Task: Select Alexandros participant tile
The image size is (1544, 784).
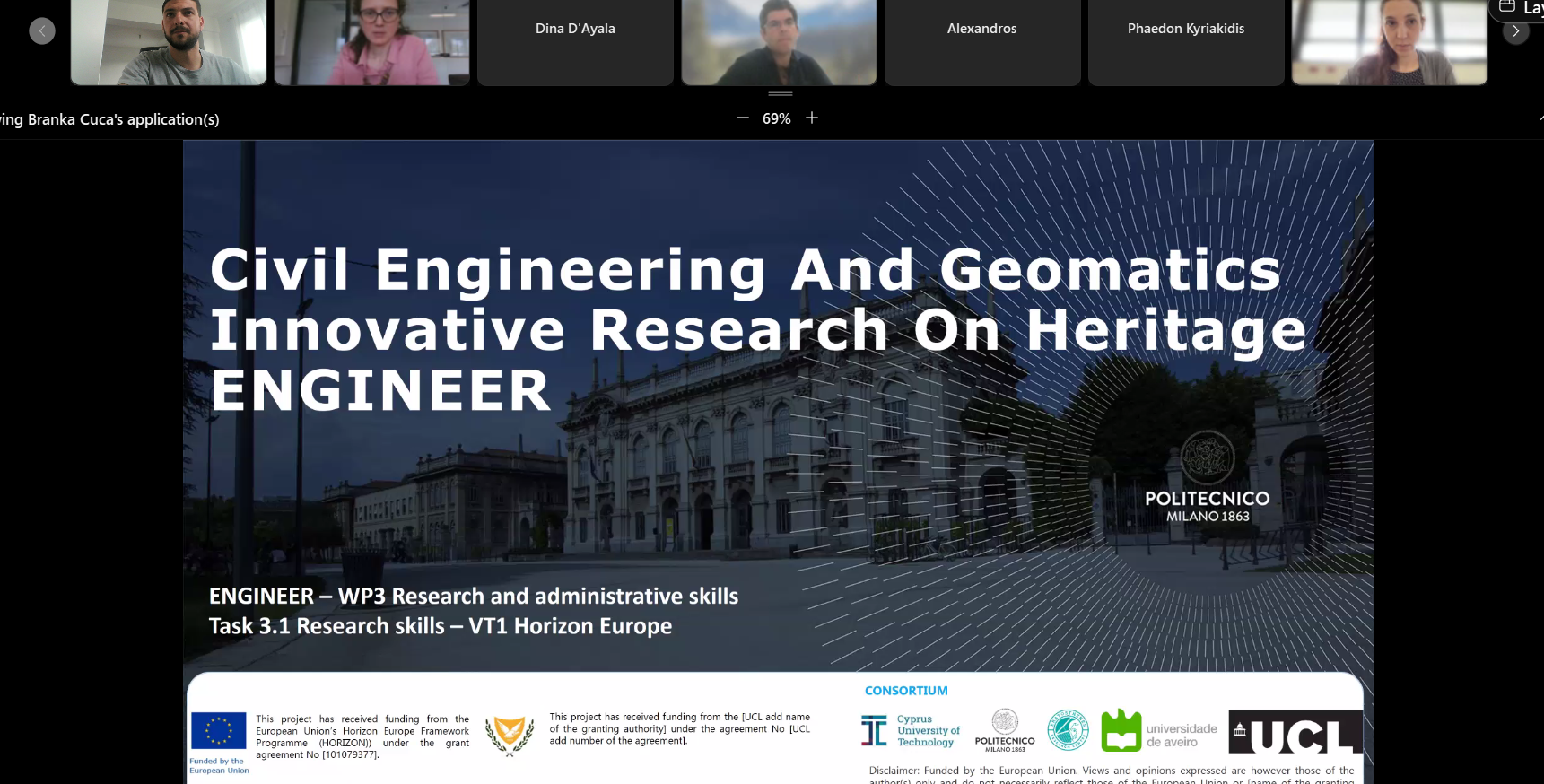Action: pyautogui.click(x=982, y=42)
